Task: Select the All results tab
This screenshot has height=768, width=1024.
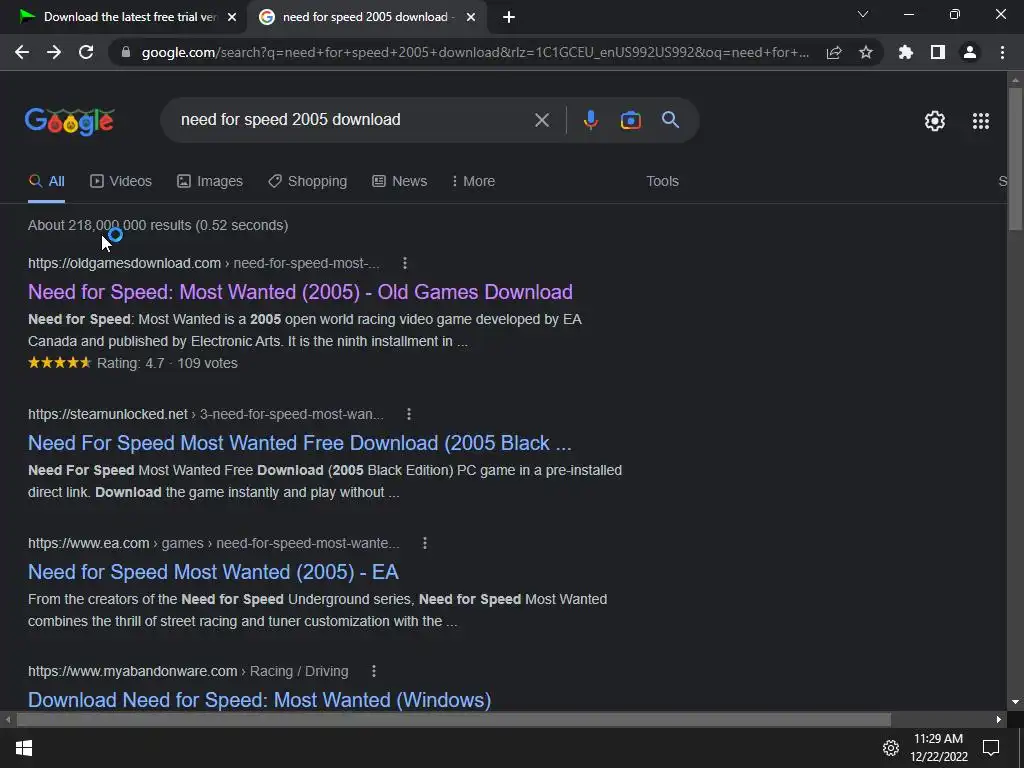Action: [x=46, y=182]
